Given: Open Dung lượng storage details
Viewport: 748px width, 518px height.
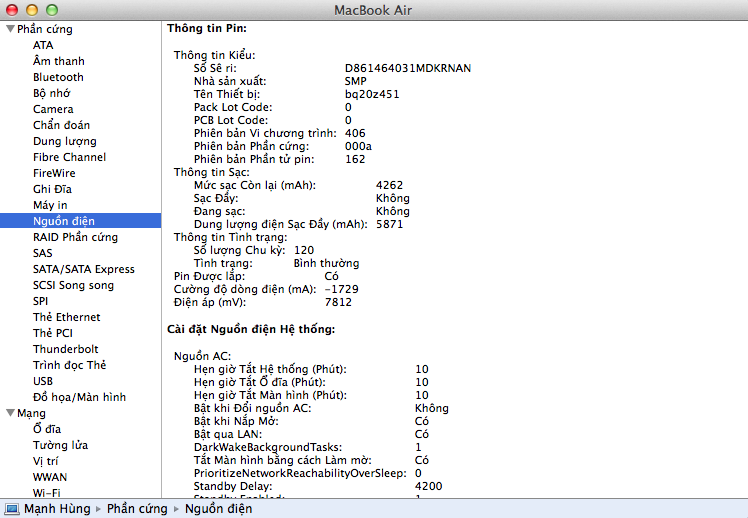Looking at the screenshot, I should point(64,141).
